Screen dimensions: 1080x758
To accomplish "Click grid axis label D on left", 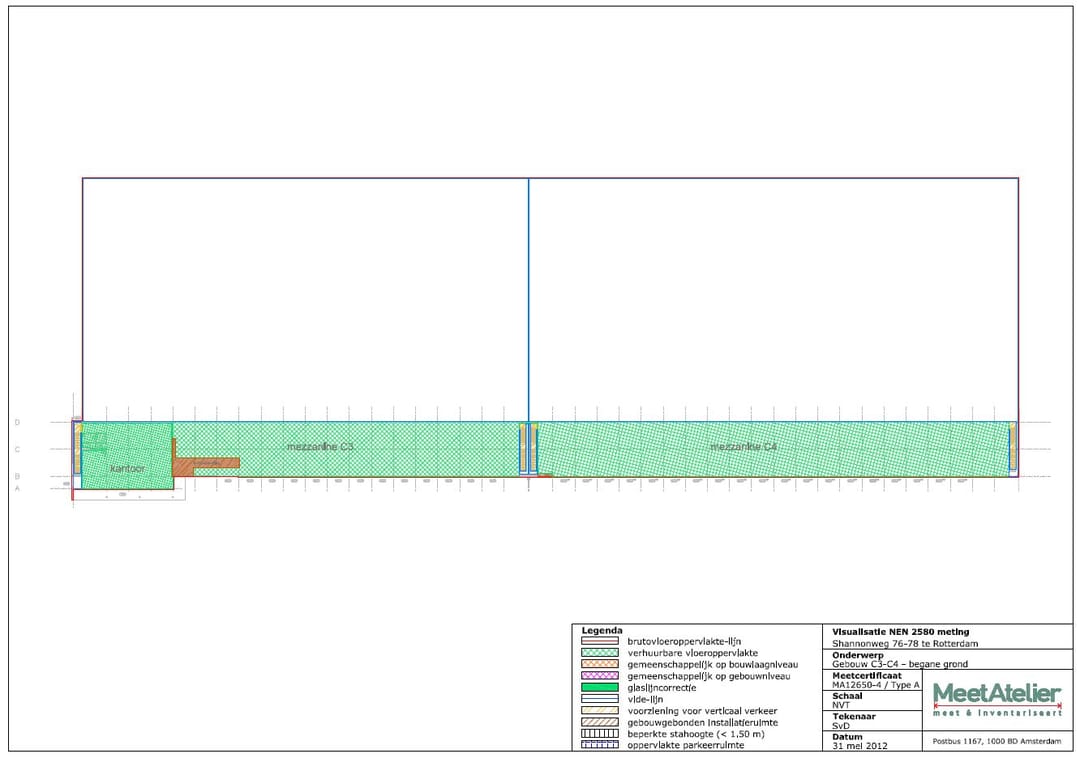I will (x=17, y=423).
